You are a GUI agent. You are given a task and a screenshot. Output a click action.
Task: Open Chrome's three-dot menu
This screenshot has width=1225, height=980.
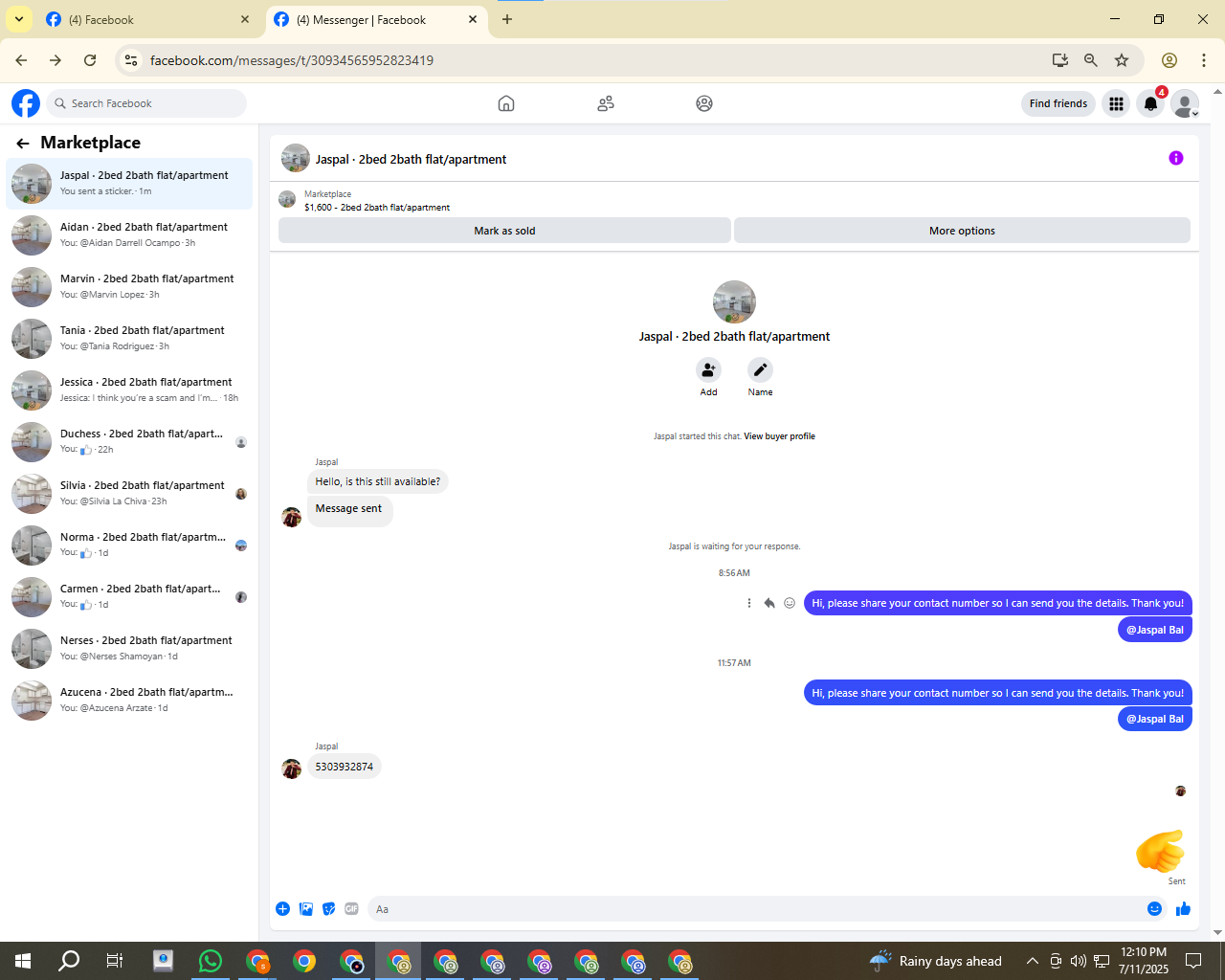point(1204,60)
